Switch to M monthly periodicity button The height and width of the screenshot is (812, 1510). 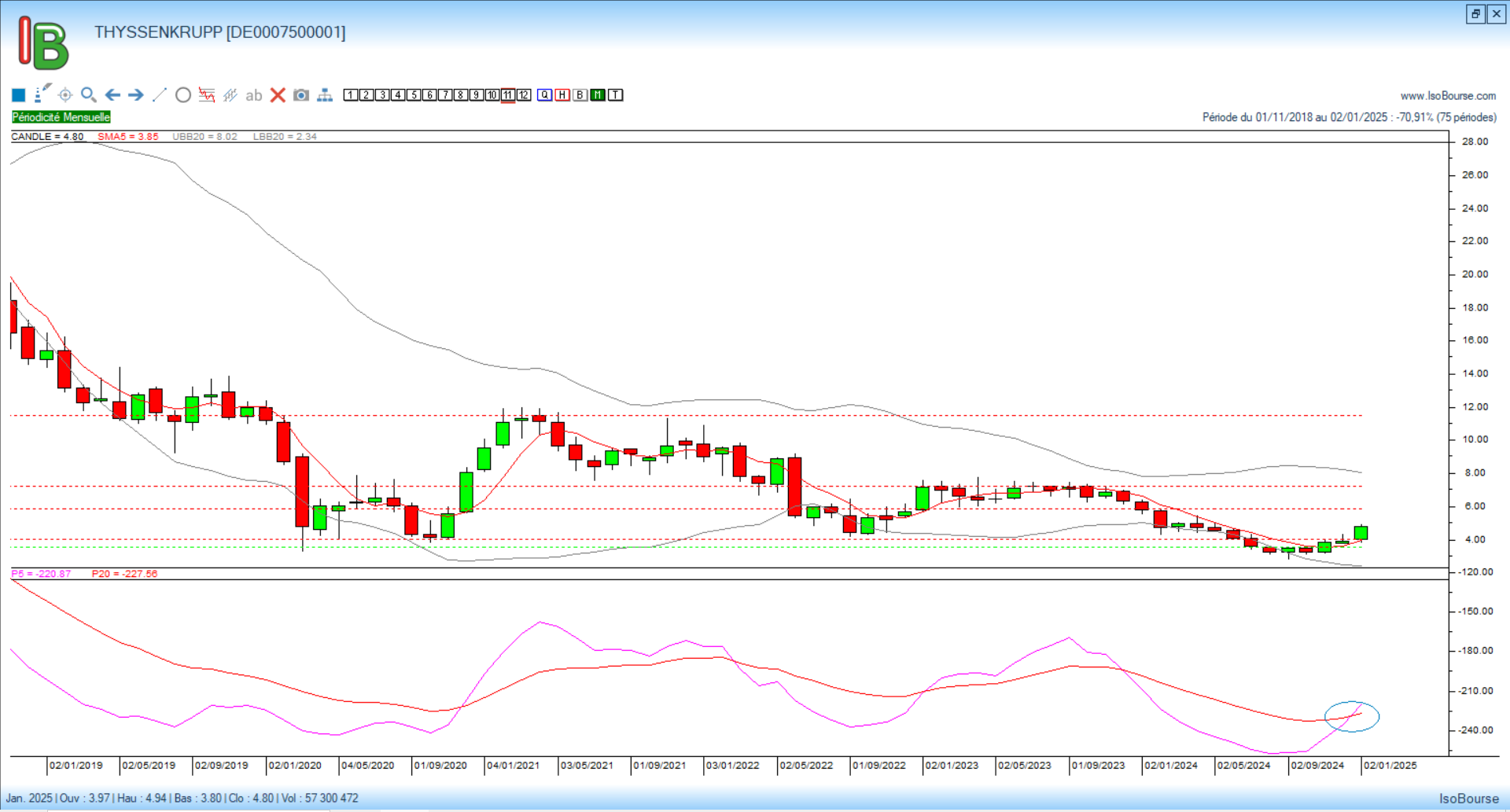(x=598, y=95)
